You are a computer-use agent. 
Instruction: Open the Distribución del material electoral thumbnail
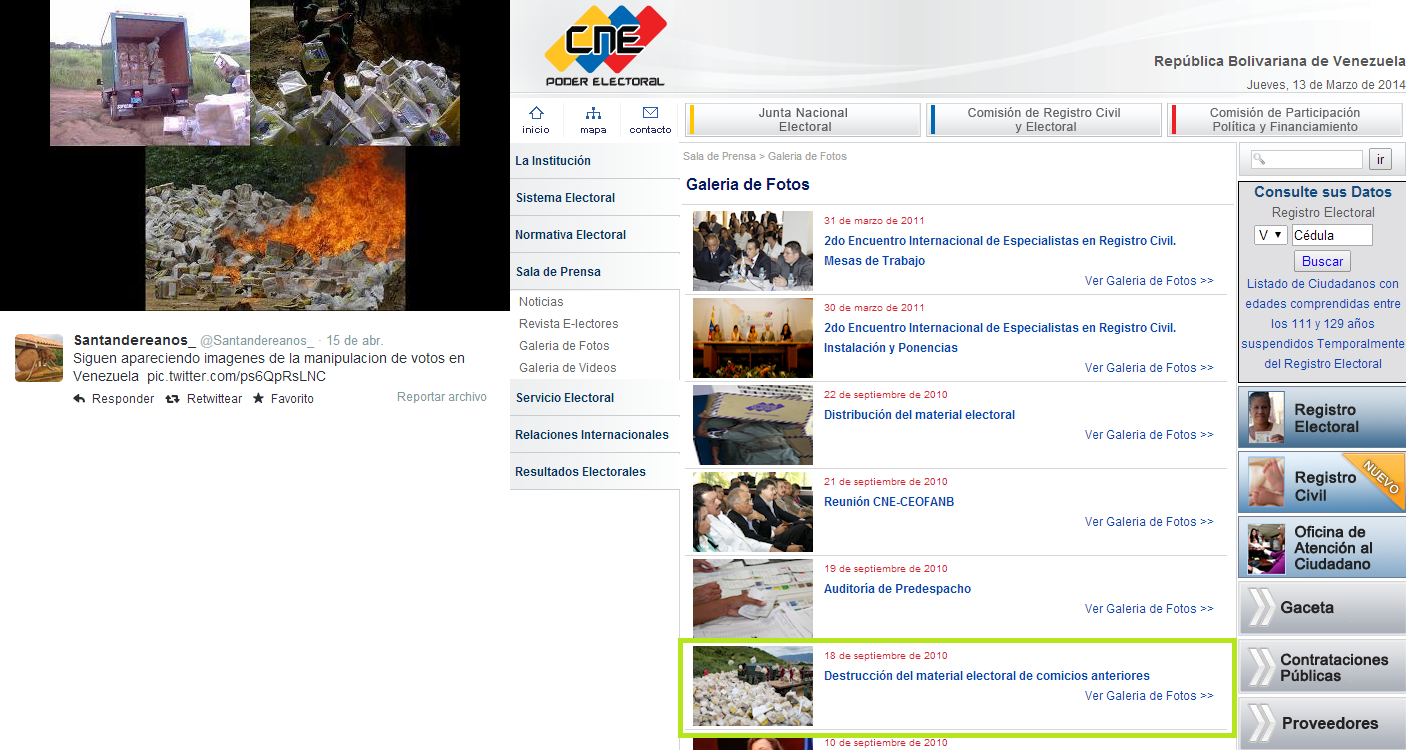tap(752, 425)
